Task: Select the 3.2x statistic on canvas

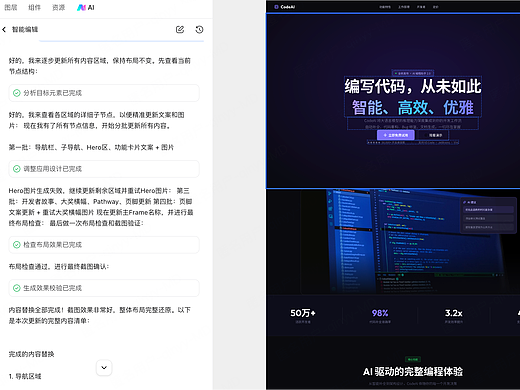Action: point(454,313)
